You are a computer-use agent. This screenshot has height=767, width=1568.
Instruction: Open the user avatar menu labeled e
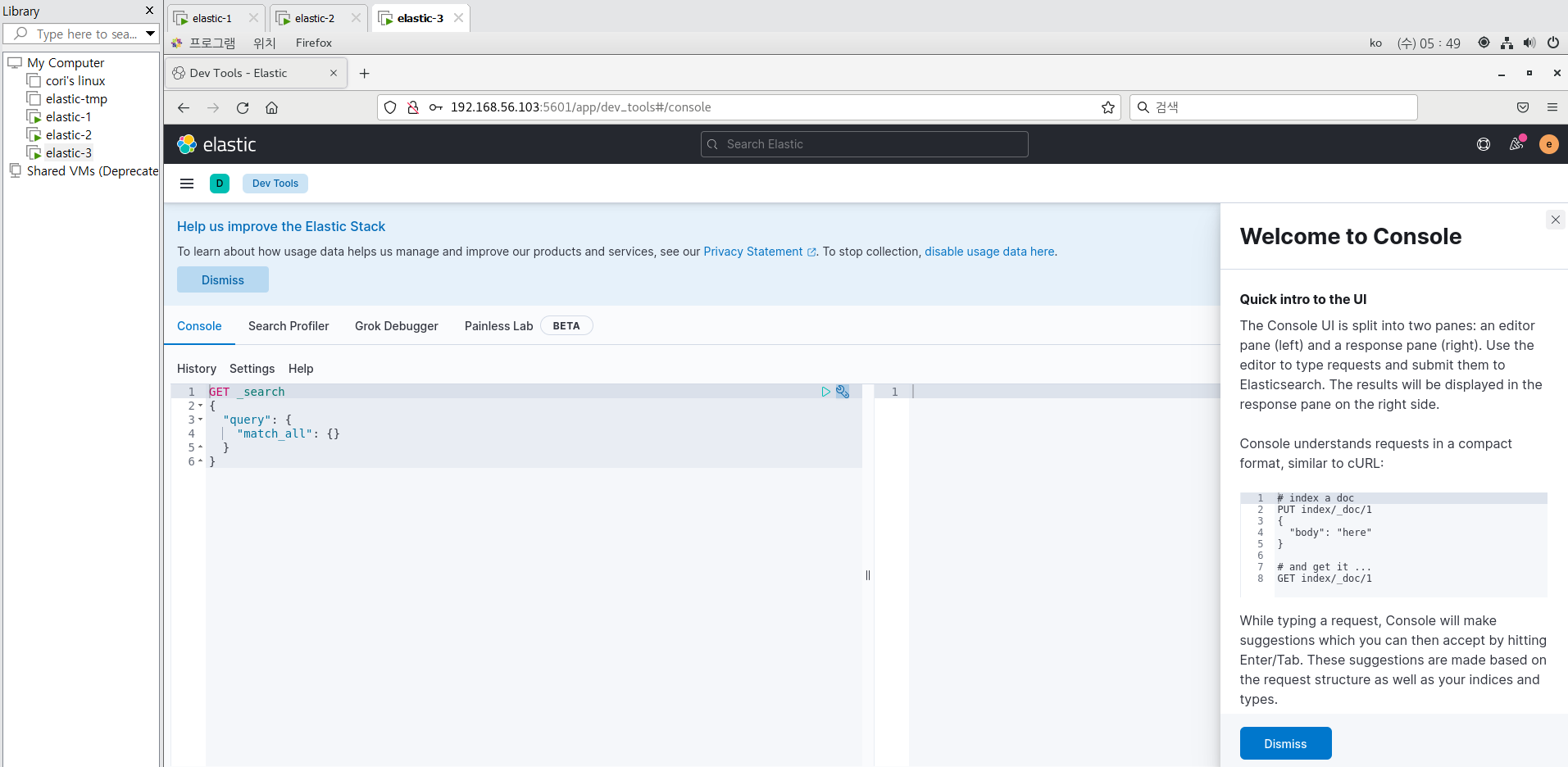click(x=1549, y=144)
